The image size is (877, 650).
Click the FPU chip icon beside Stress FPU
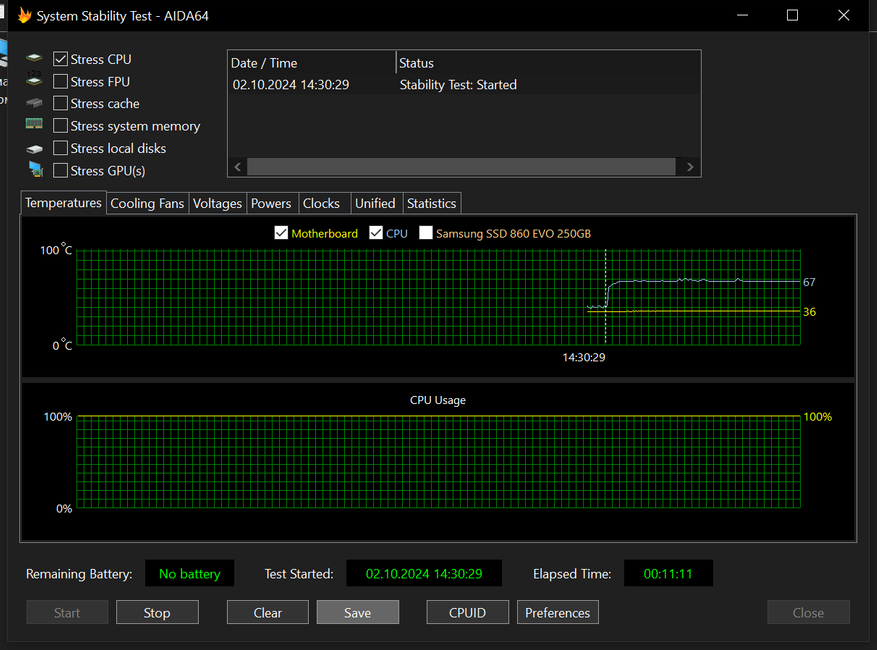[35, 82]
